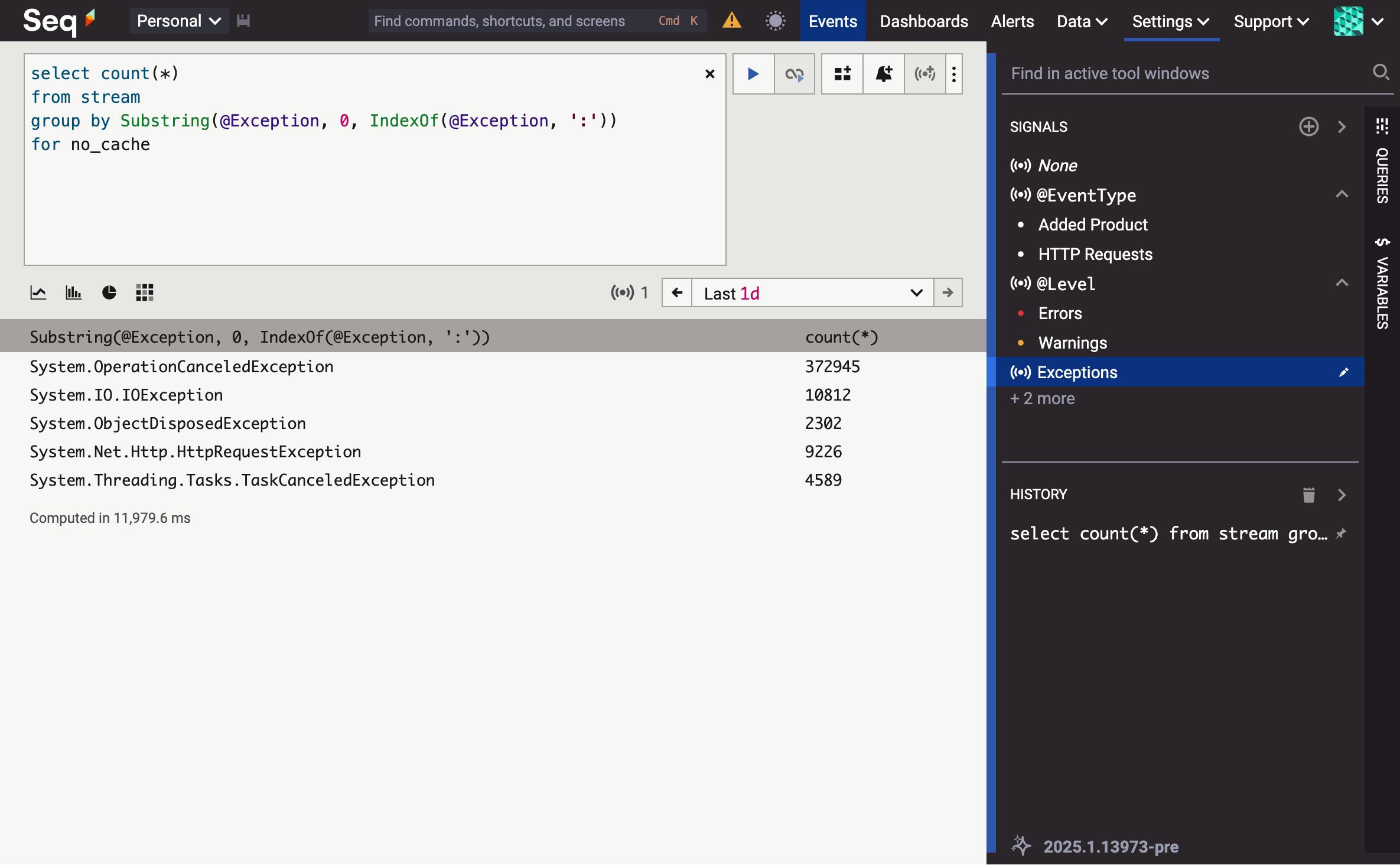The image size is (1400, 865).
Task: Toggle the light/dark theme sun icon
Action: [775, 21]
